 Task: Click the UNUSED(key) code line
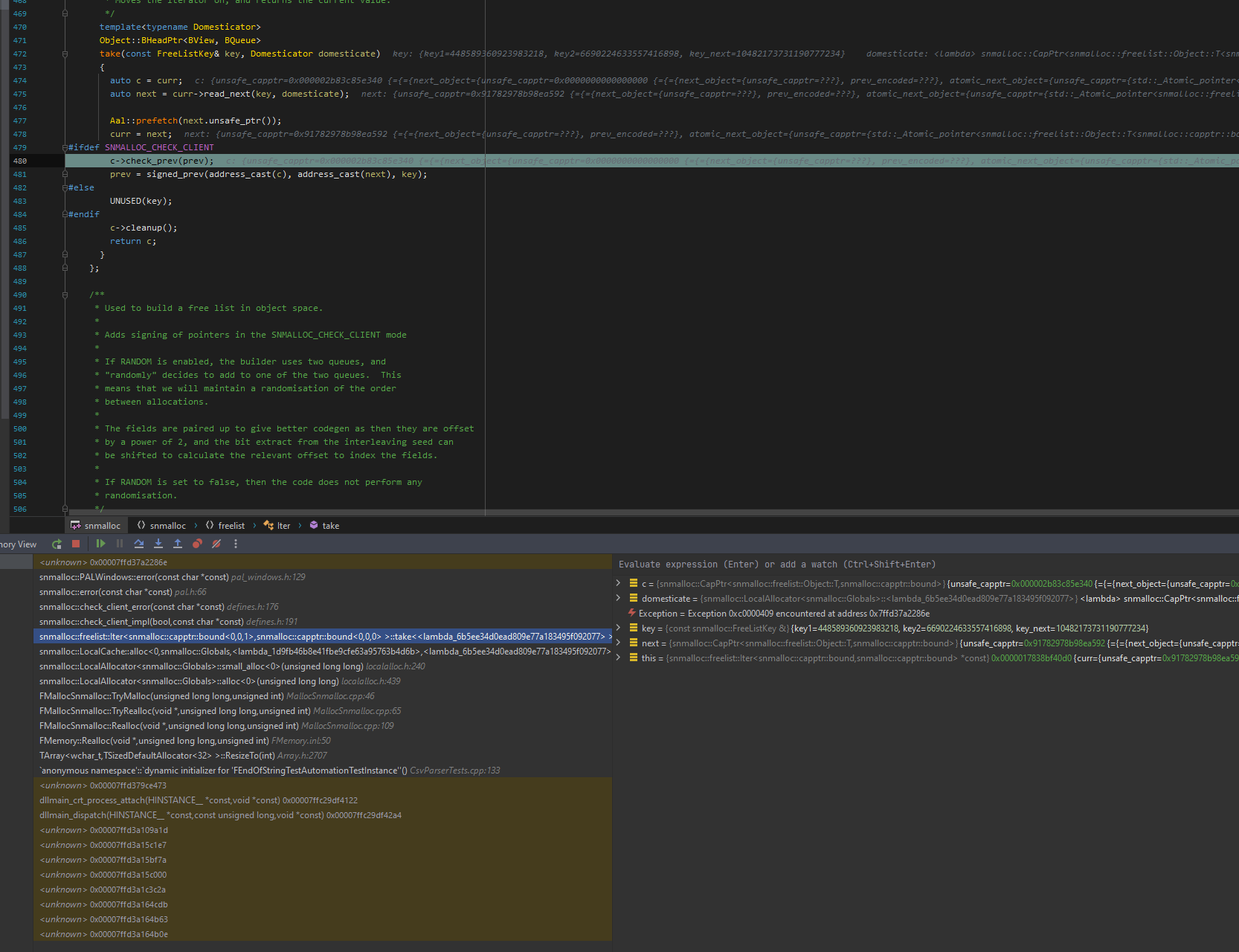[141, 201]
